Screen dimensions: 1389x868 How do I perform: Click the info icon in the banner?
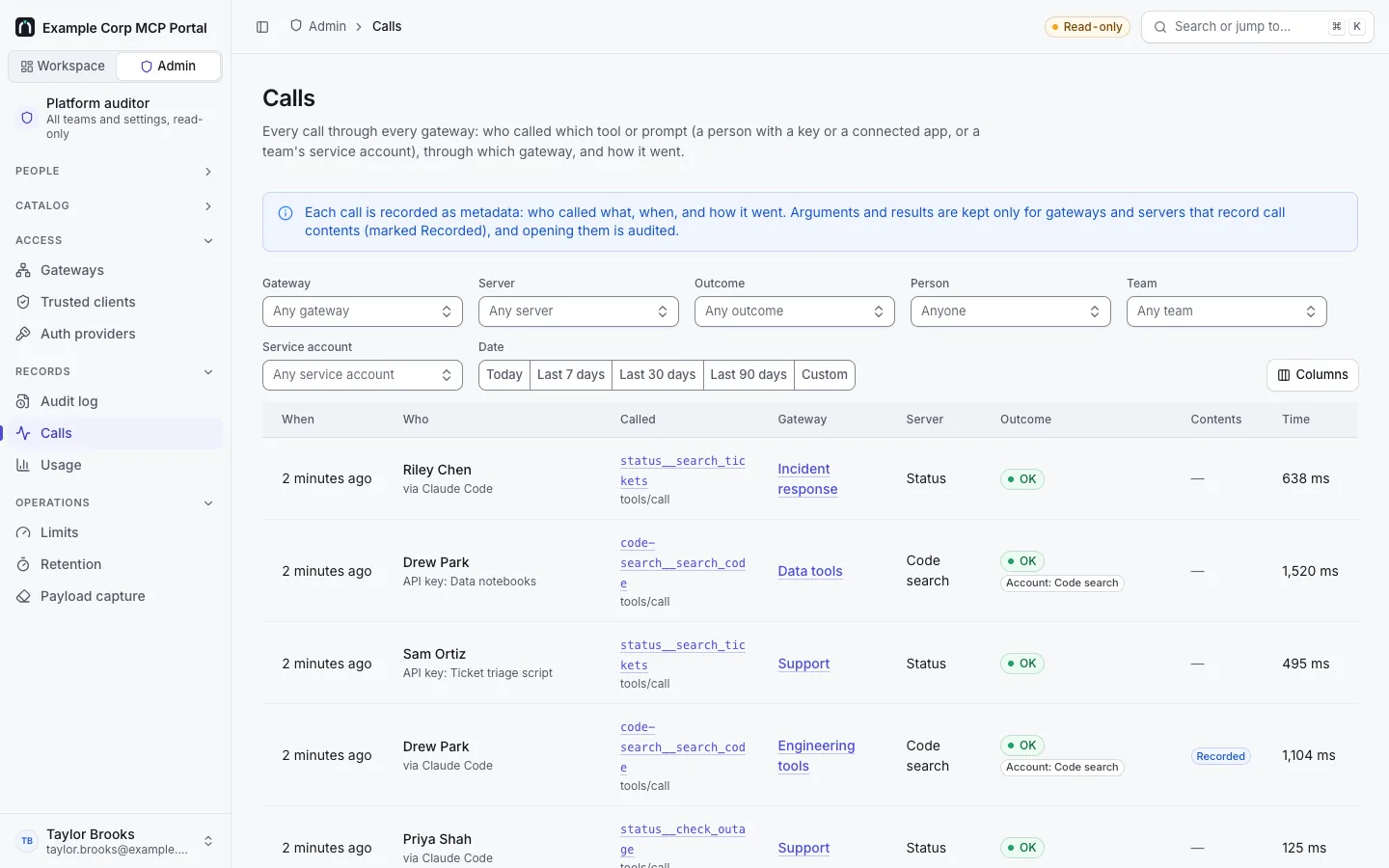click(286, 213)
